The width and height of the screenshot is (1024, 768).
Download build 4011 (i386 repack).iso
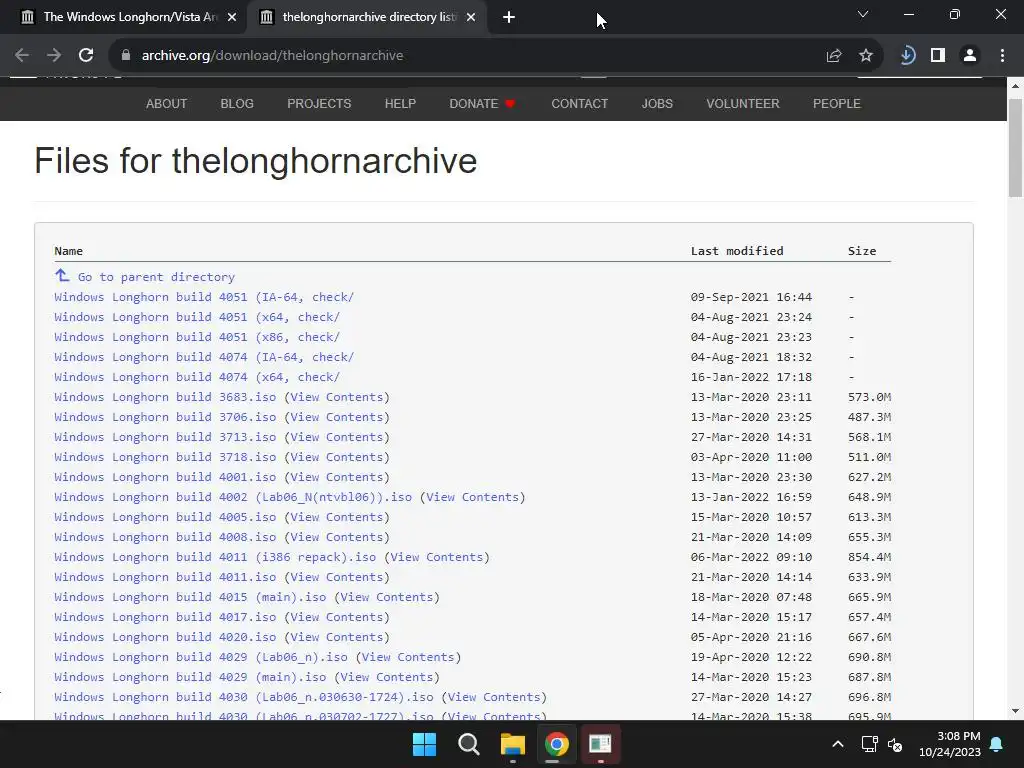pos(215,557)
